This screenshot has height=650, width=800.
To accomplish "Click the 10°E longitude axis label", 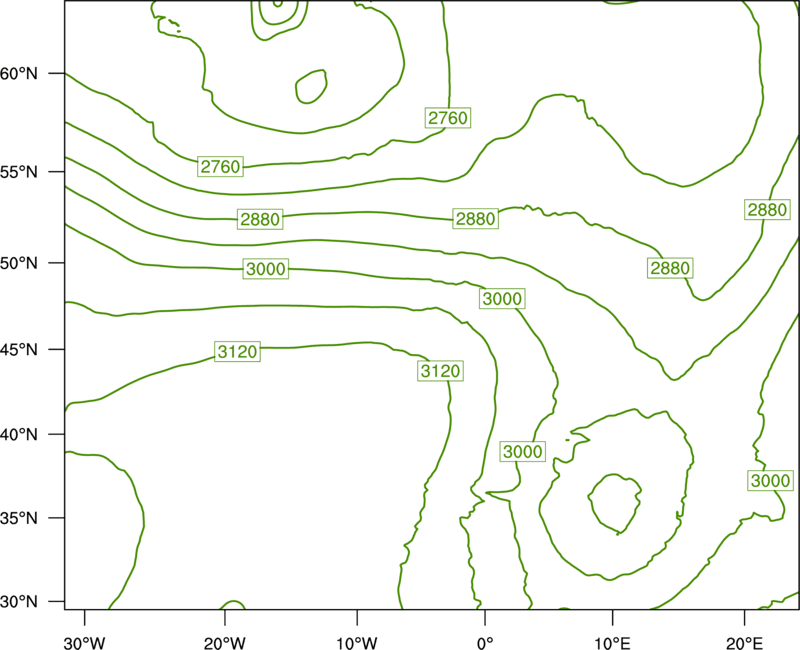I will [612, 643].
